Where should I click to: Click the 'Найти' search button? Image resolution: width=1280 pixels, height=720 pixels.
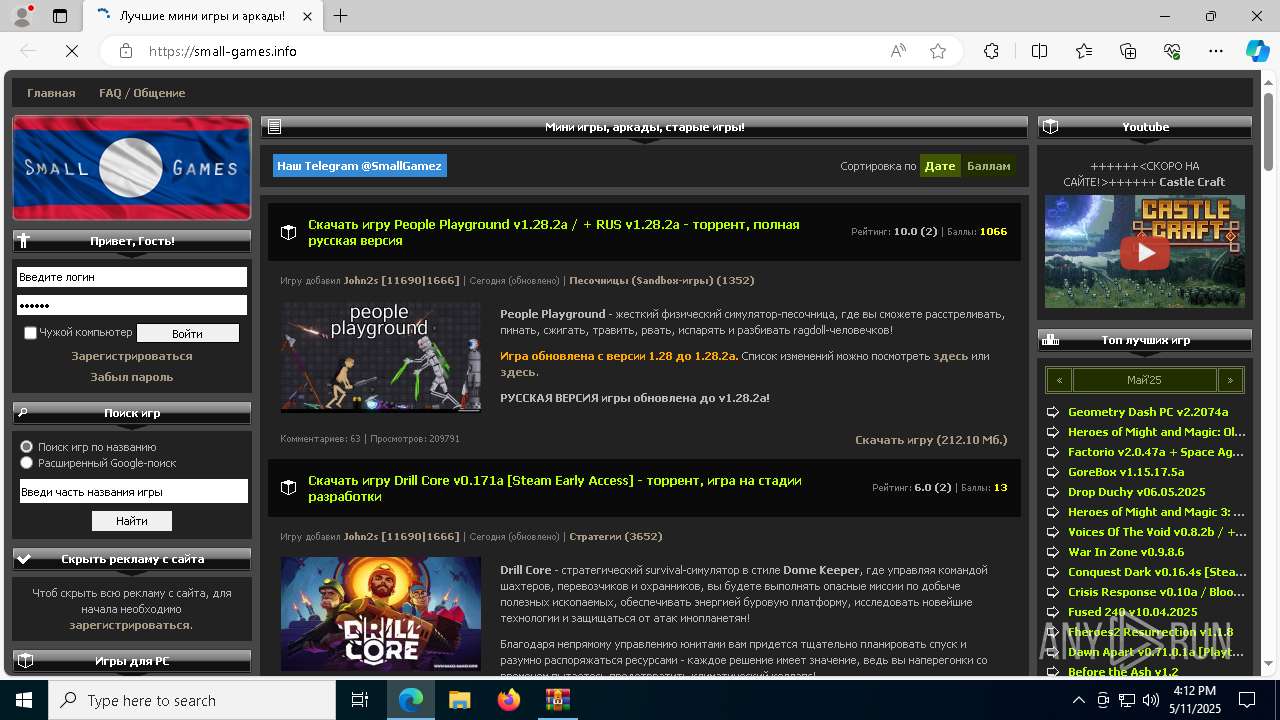pos(131,521)
